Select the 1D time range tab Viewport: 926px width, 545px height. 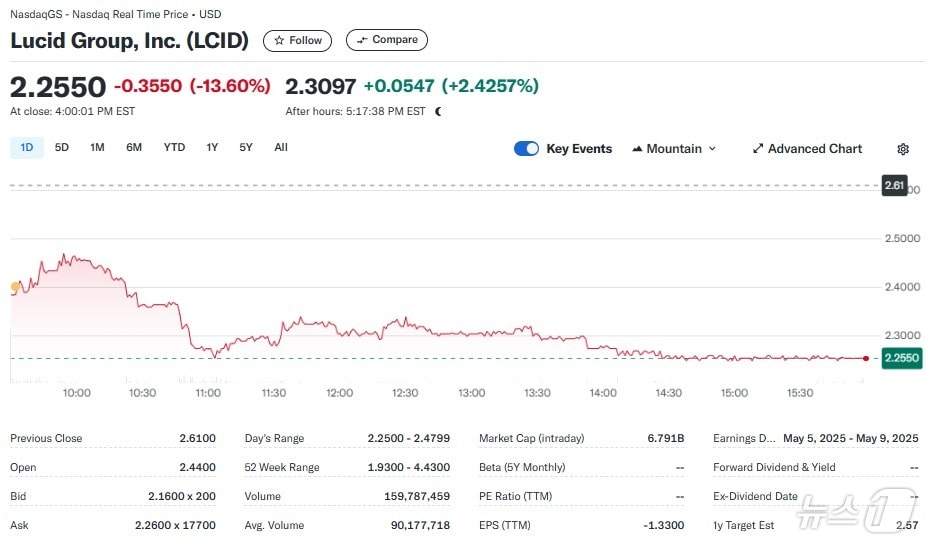pyautogui.click(x=27, y=148)
